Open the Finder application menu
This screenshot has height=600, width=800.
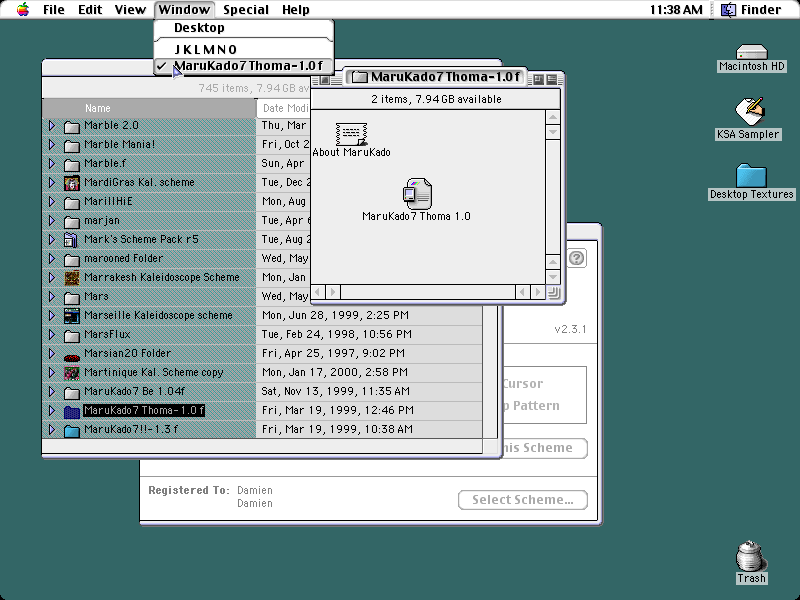point(751,9)
